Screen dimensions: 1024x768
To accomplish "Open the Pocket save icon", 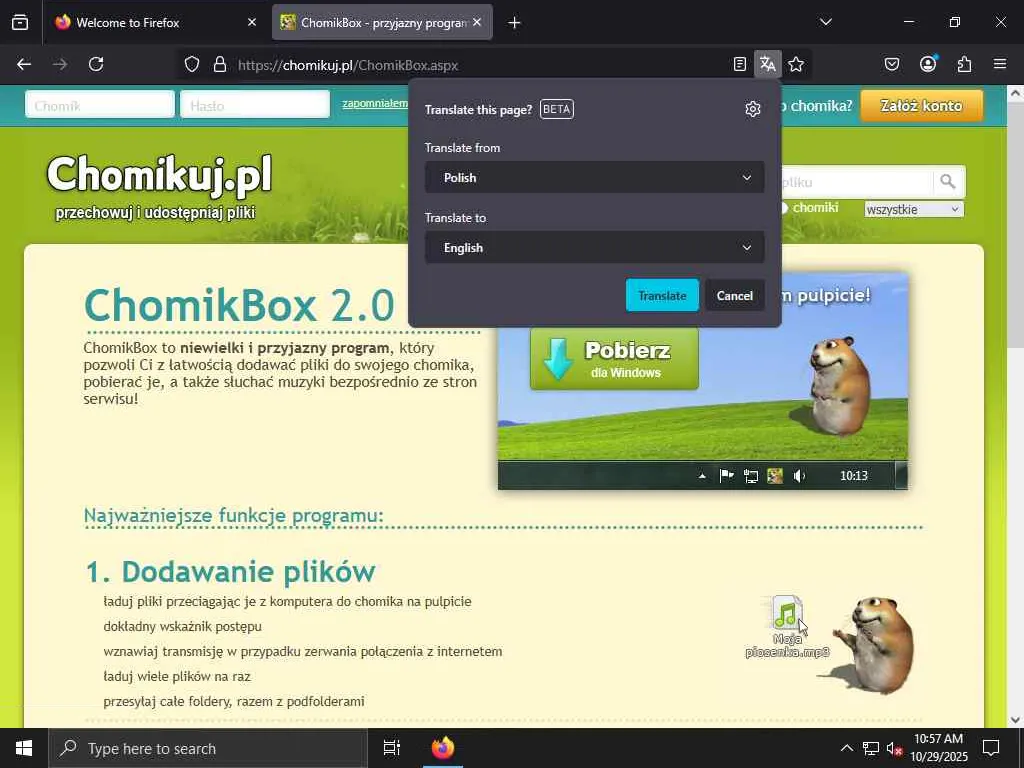I will 891,64.
